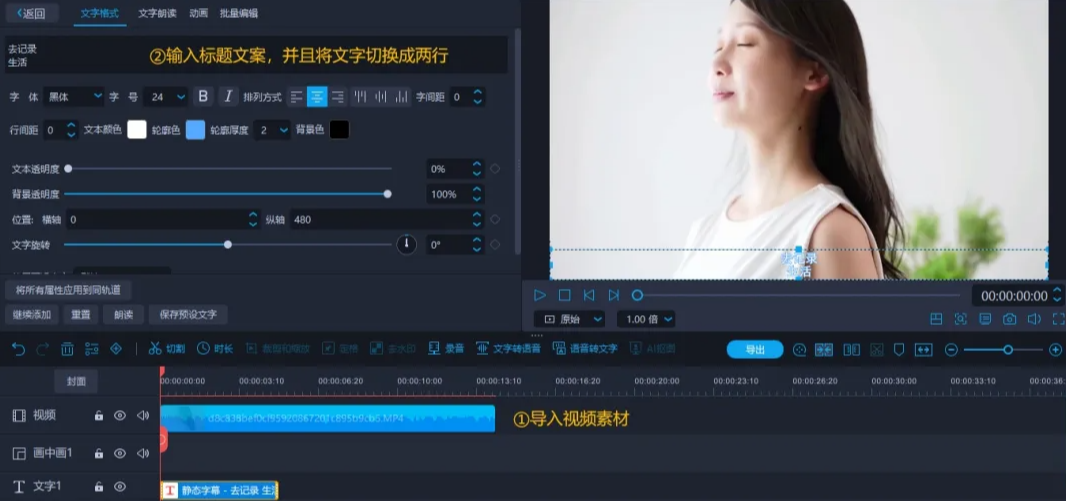Start 录音 voice recording
Image resolution: width=1066 pixels, height=501 pixels.
[446, 349]
